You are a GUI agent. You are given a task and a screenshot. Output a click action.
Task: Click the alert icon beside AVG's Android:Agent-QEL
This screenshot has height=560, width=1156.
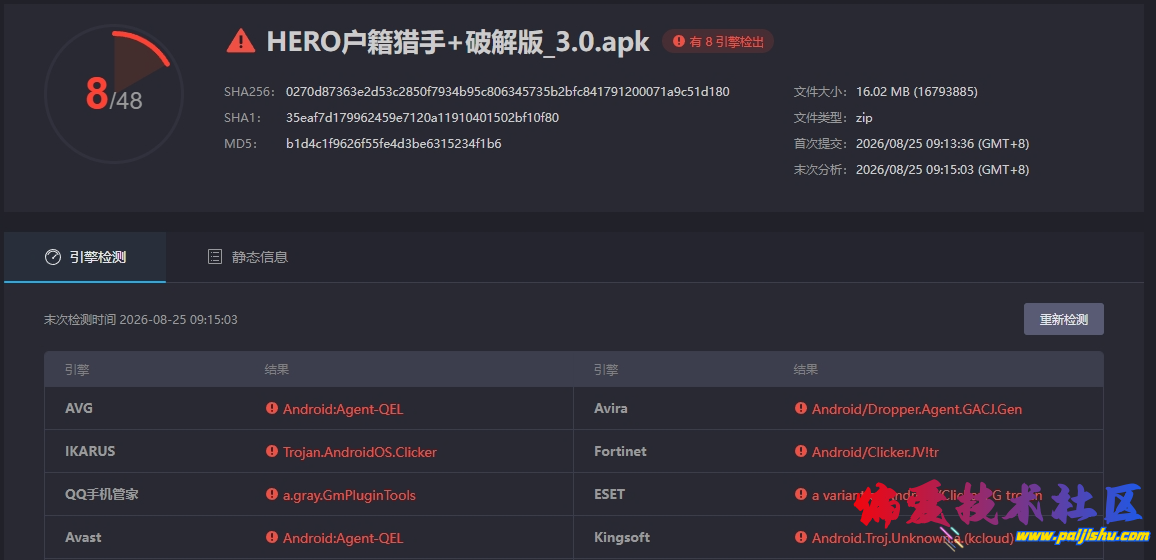coord(271,408)
